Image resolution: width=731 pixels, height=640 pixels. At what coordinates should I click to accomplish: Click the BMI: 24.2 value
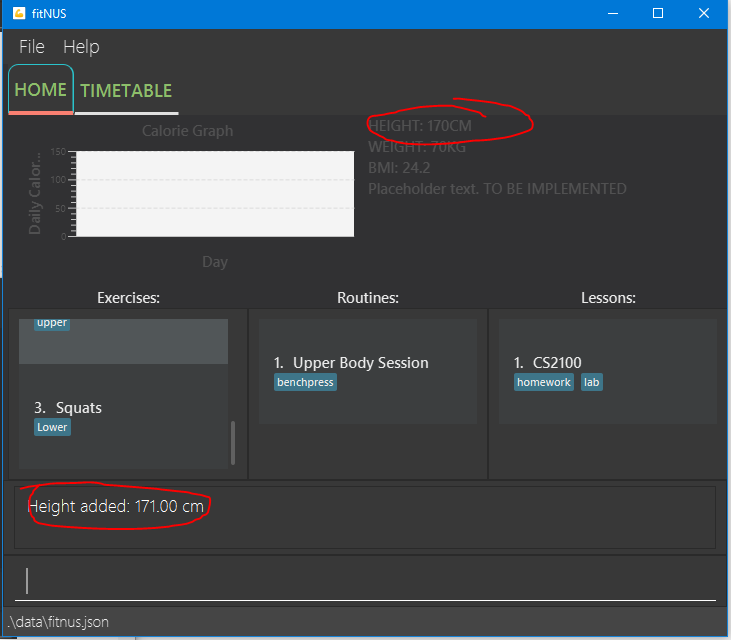click(399, 168)
